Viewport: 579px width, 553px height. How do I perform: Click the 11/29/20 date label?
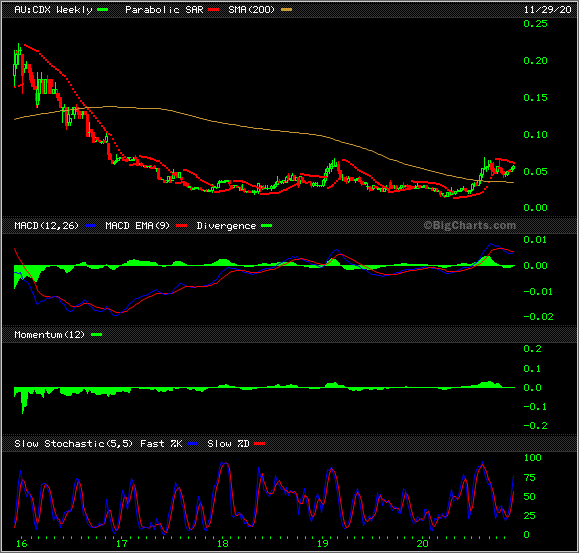(548, 10)
